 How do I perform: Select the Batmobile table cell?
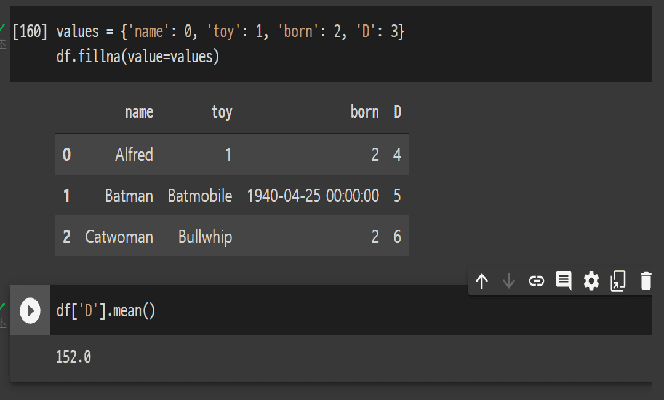tap(200, 196)
